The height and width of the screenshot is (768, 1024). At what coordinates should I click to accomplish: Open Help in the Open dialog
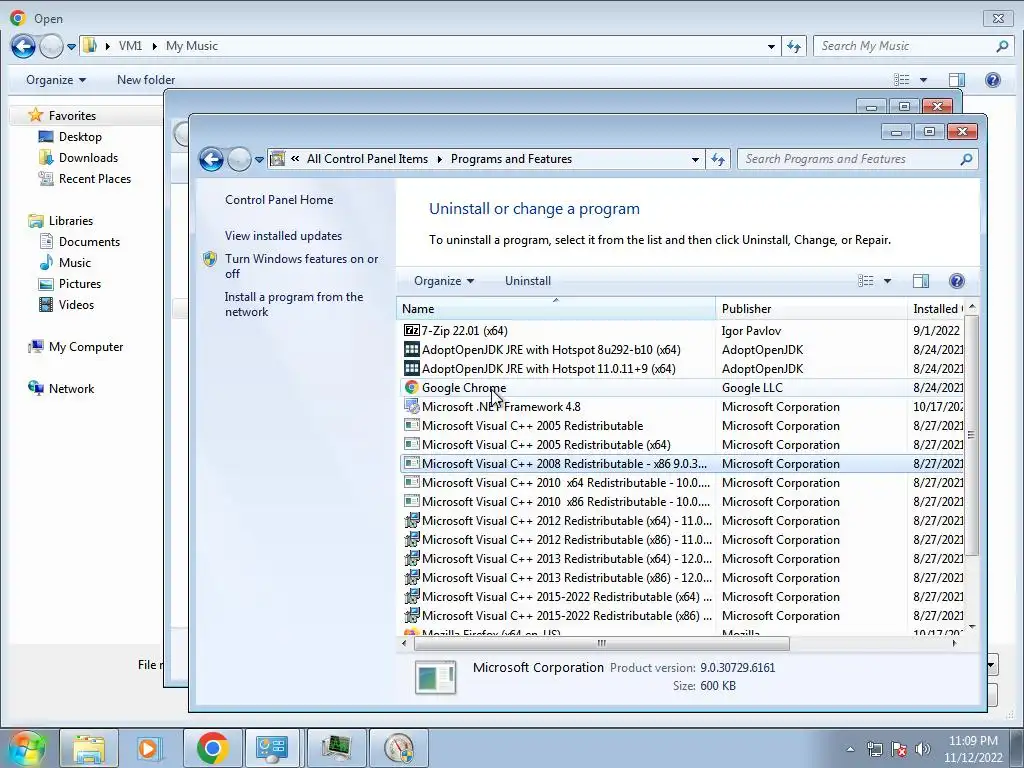(993, 80)
